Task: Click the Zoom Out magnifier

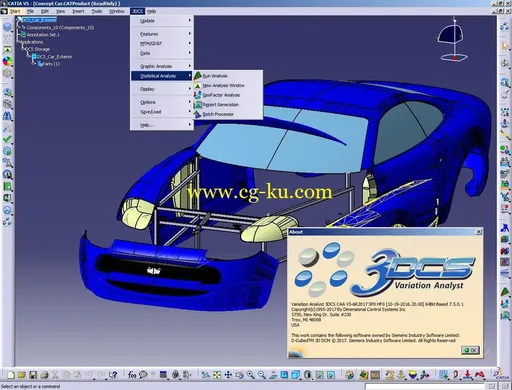Action: click(262, 375)
